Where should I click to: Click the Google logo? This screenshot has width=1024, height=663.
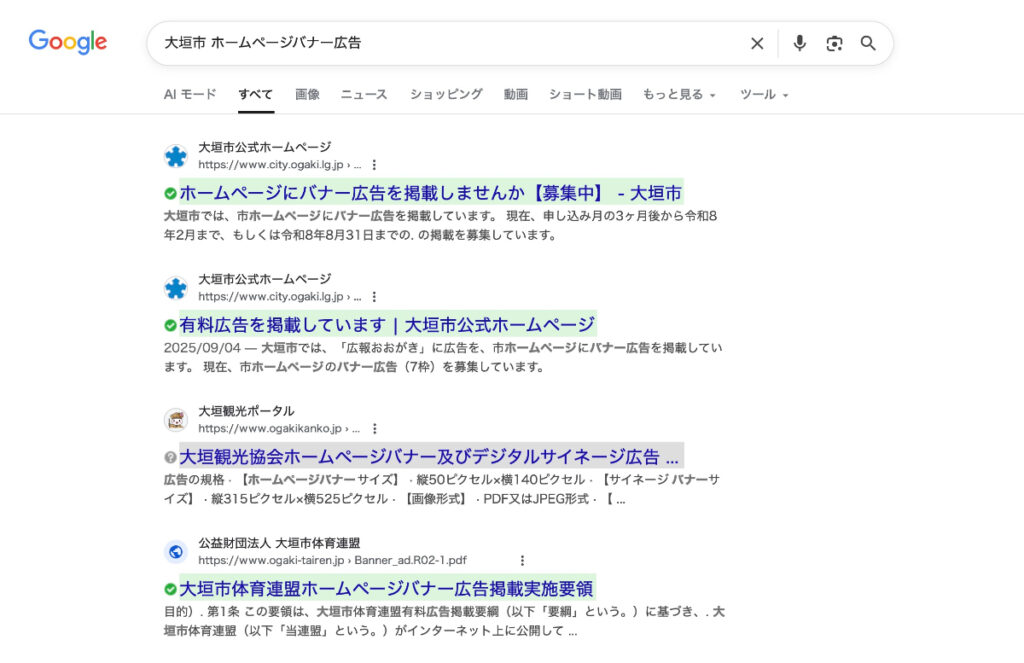[x=68, y=42]
